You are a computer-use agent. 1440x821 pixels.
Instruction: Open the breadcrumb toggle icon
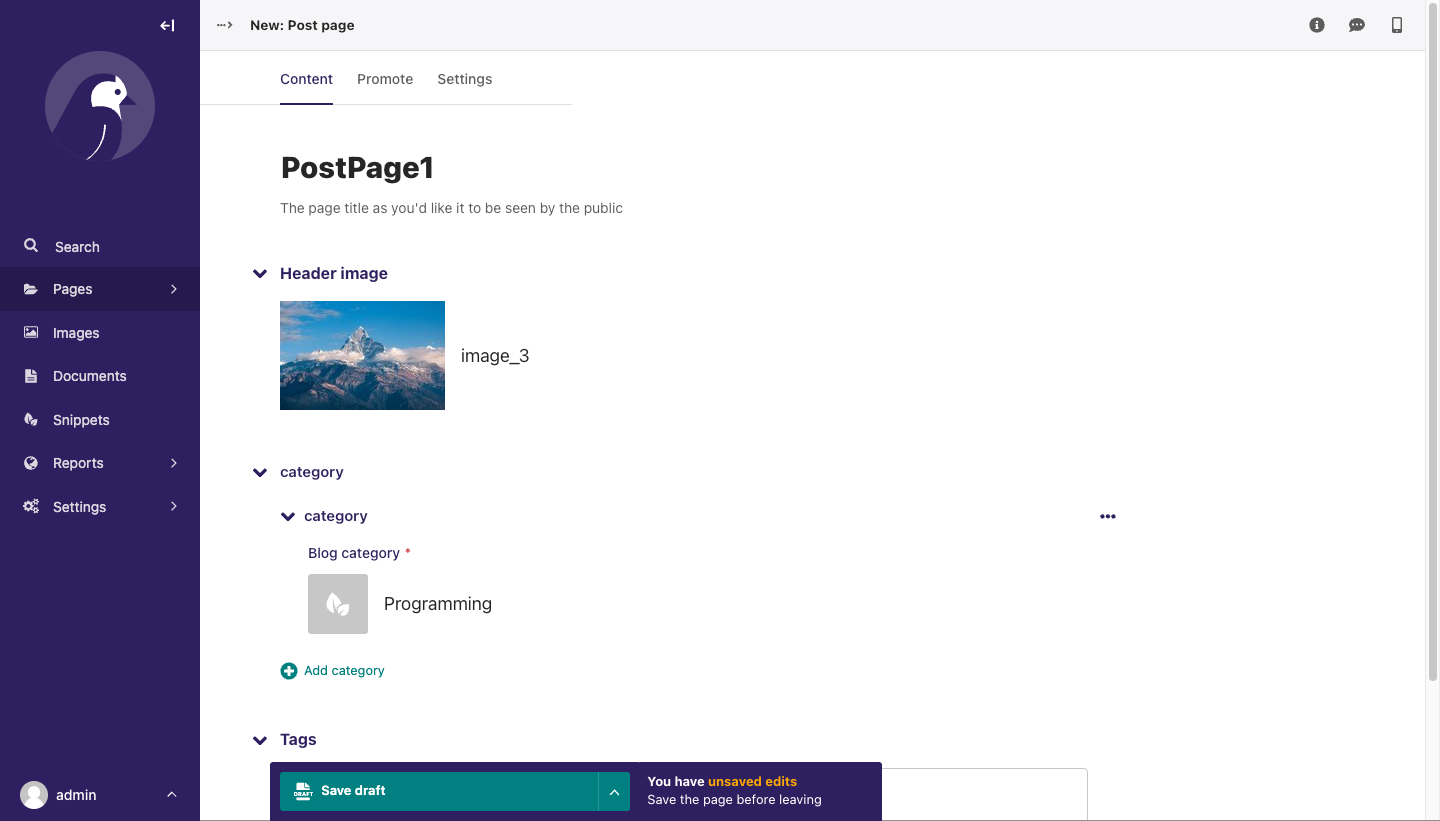tap(225, 25)
